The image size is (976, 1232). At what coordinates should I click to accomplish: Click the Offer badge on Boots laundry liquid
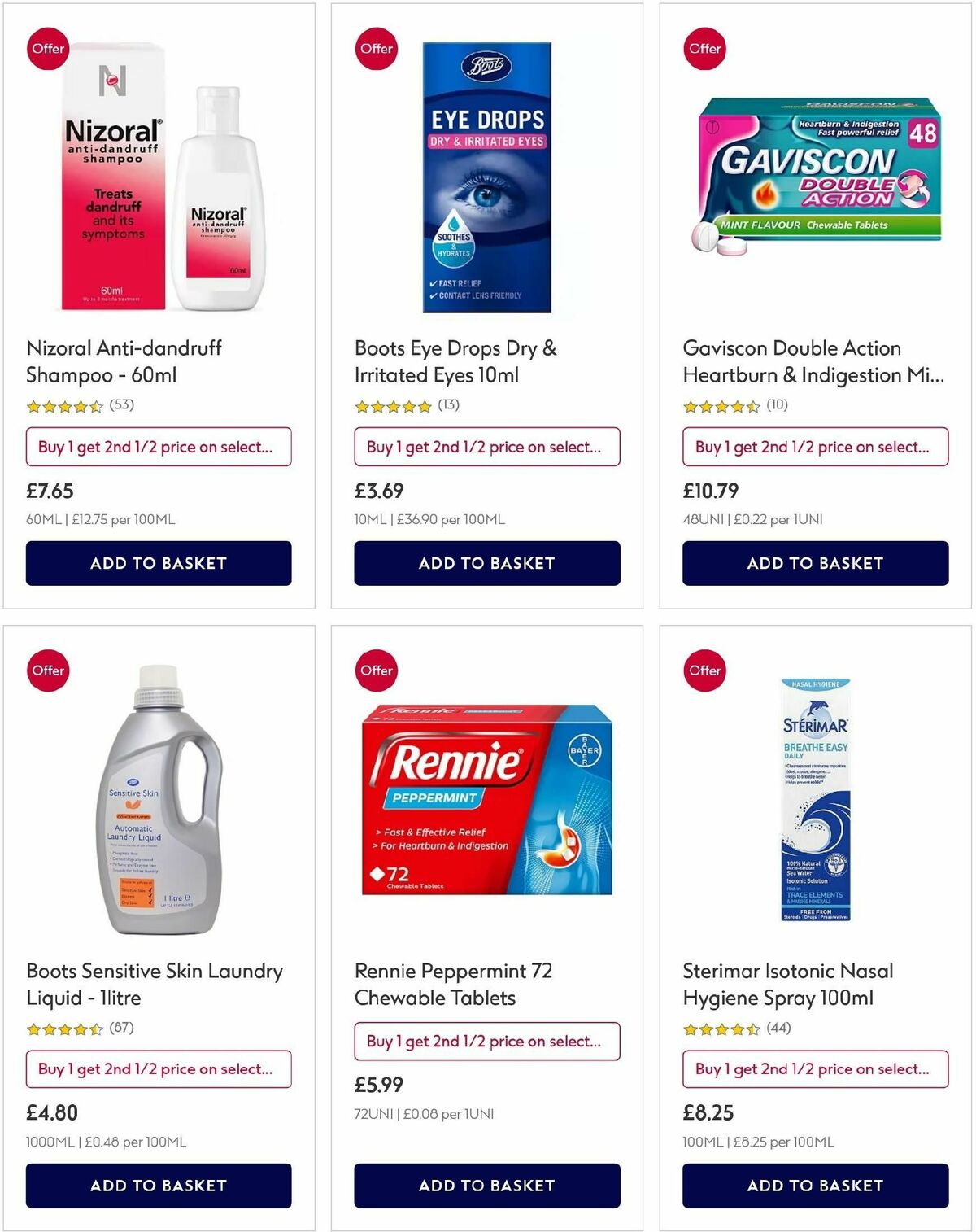48,671
